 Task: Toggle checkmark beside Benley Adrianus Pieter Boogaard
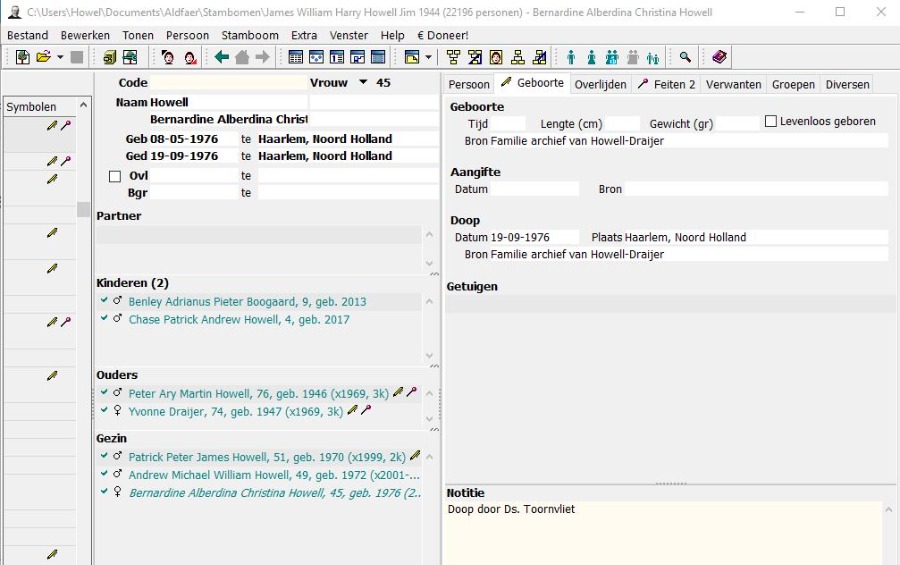click(104, 301)
